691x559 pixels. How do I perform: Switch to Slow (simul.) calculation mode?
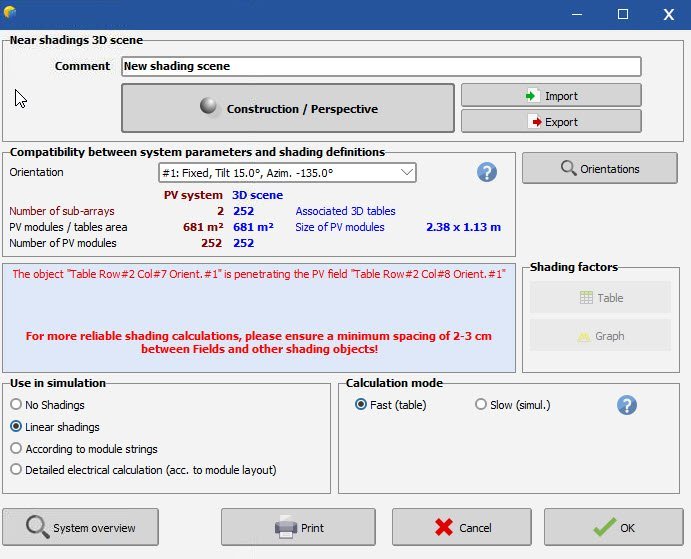[481, 405]
